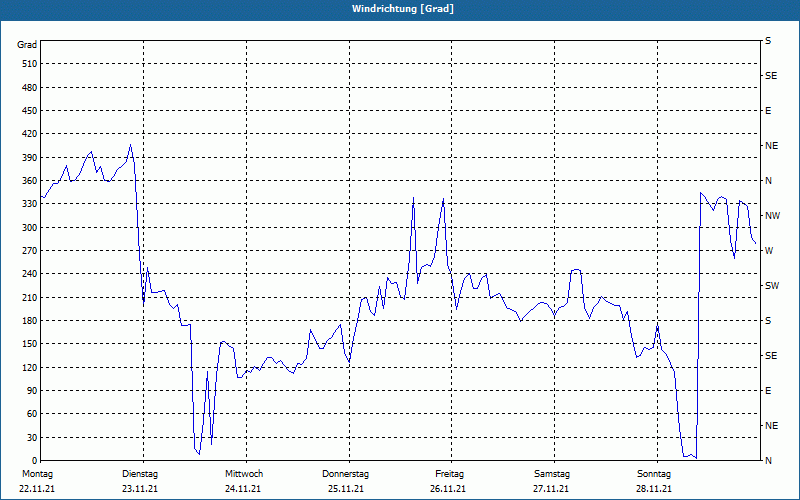Viewport: 800px width, 500px height.
Task: Click the 'Sonntag' day label
Action: [x=654, y=474]
